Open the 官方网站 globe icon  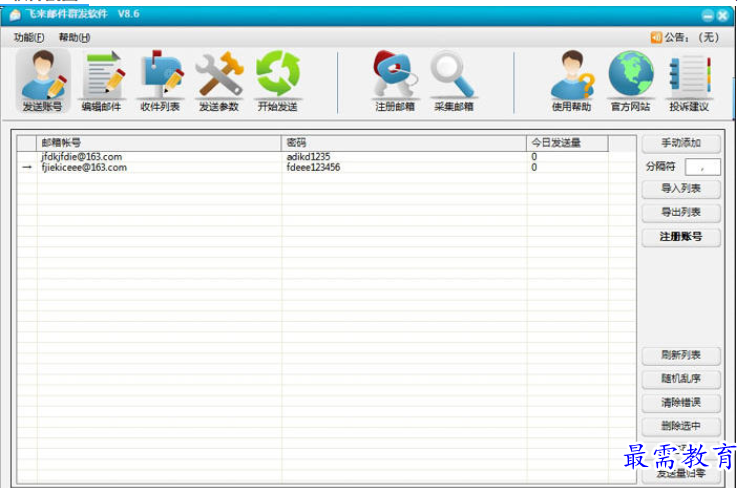click(630, 80)
